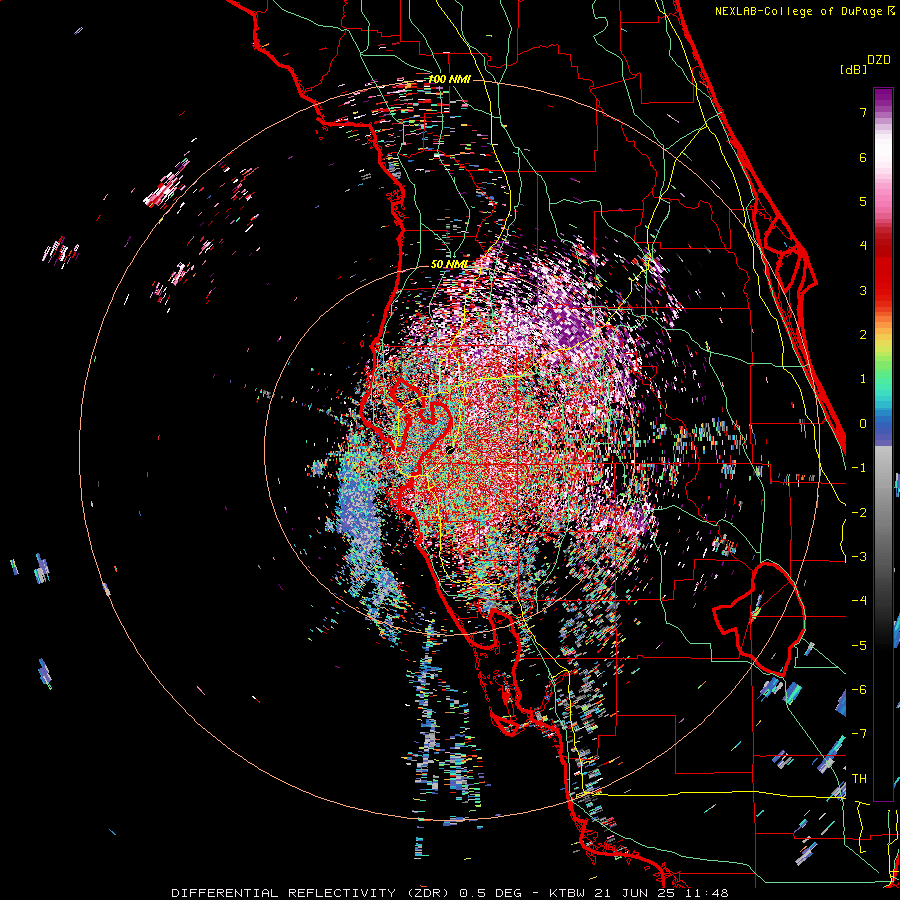
Task: Click the legend value 4
Action: coord(863,246)
